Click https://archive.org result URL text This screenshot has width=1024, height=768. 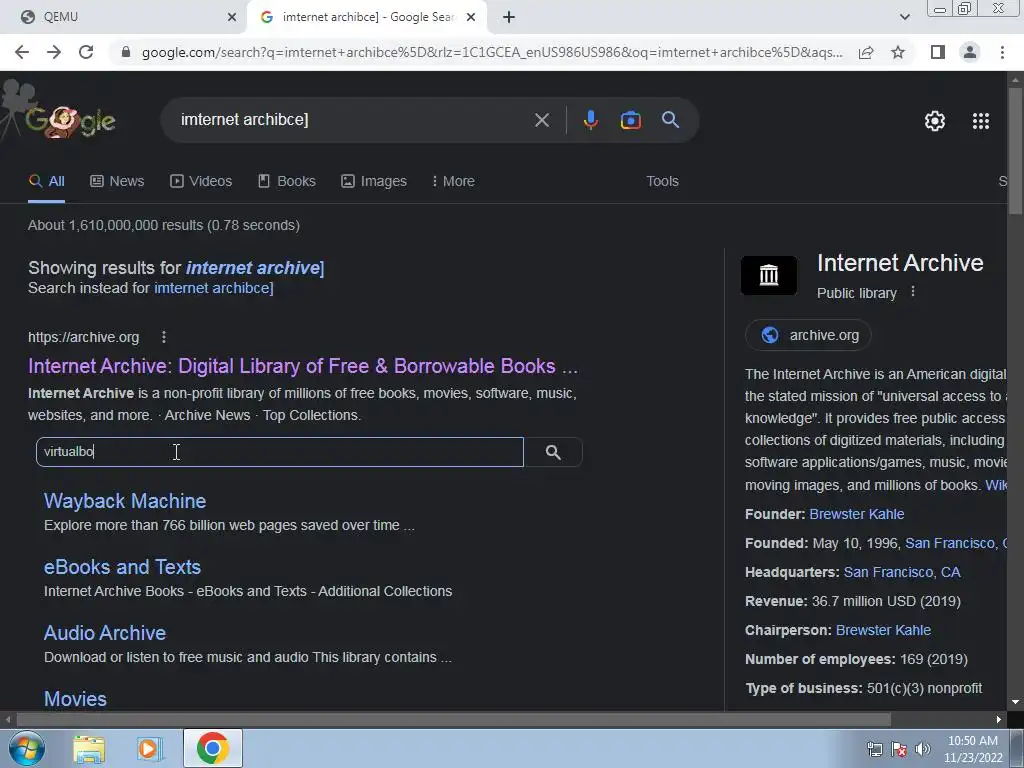84,337
